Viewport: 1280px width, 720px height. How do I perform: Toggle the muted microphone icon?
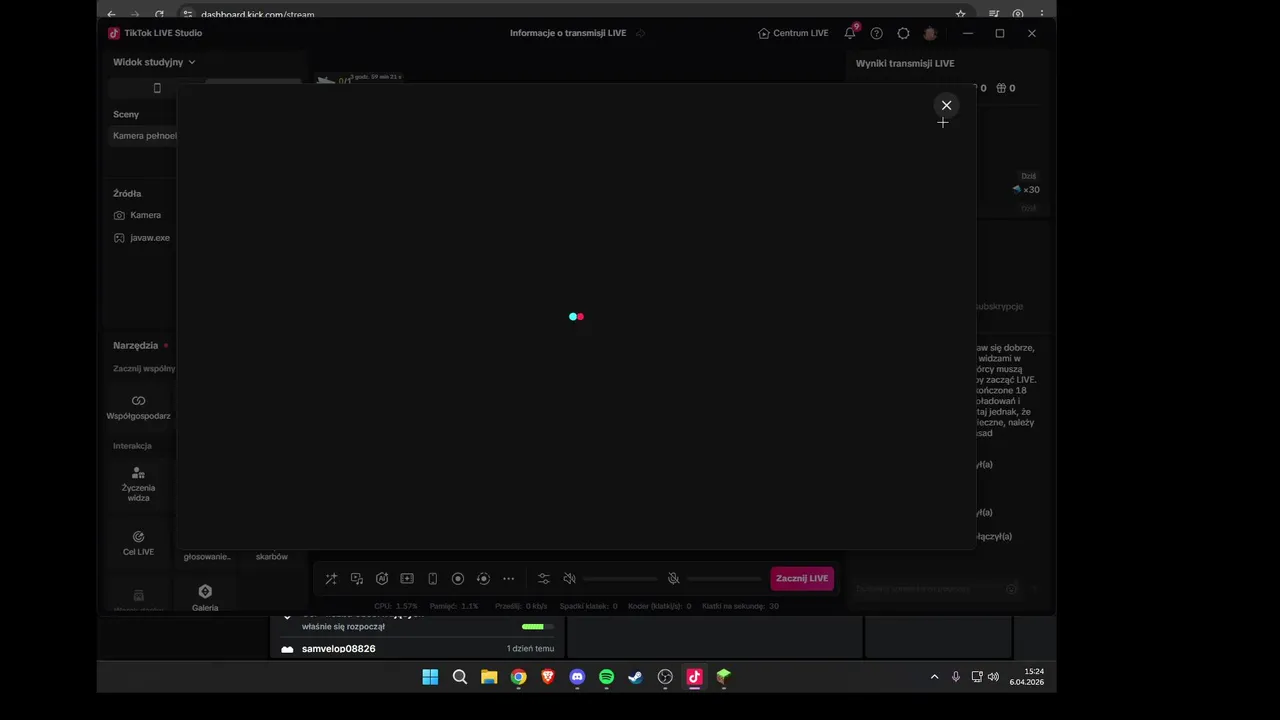(674, 578)
